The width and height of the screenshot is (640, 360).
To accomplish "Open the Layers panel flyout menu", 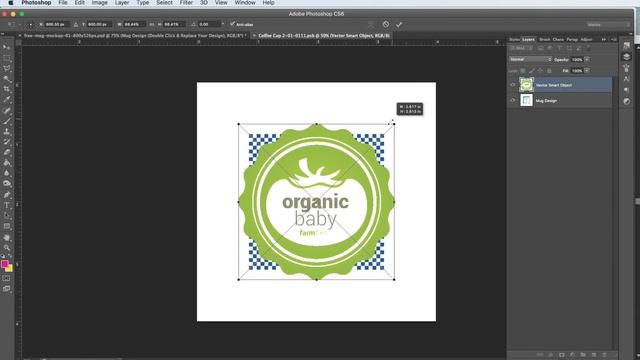I will [613, 40].
